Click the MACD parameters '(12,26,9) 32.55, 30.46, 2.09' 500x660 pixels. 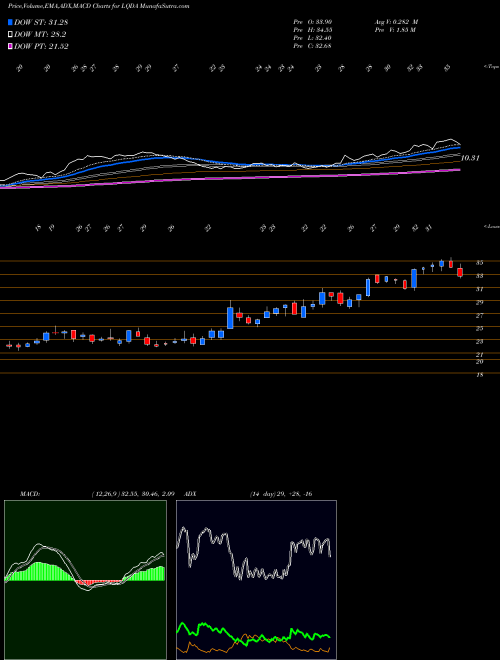click(133, 494)
